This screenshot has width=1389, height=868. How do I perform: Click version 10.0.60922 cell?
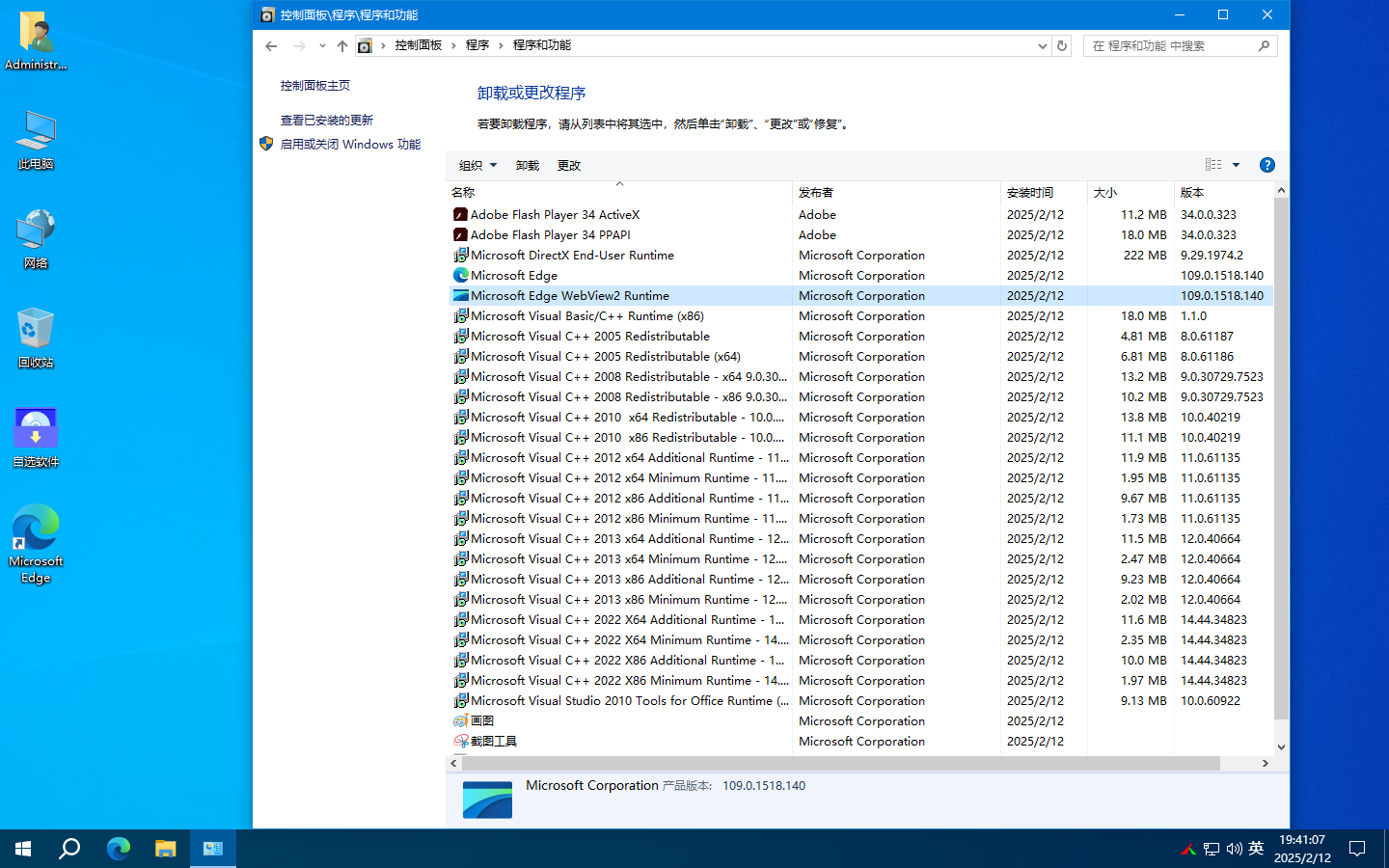(1211, 701)
